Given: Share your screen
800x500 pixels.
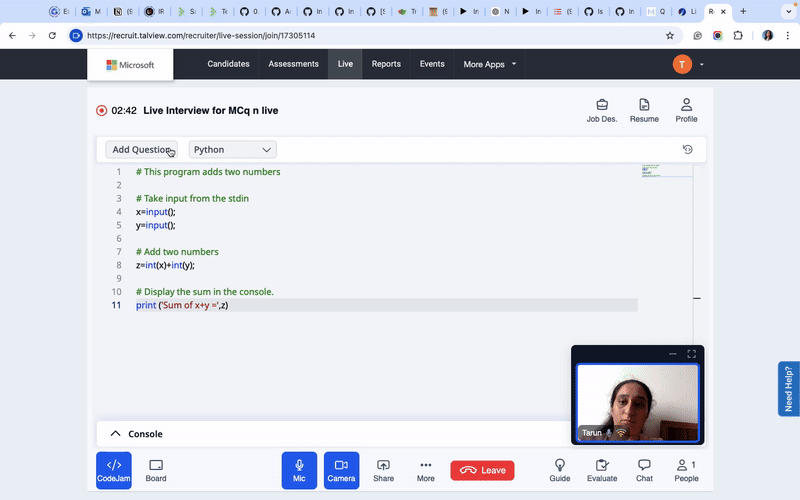Looking at the screenshot, I should pyautogui.click(x=383, y=470).
